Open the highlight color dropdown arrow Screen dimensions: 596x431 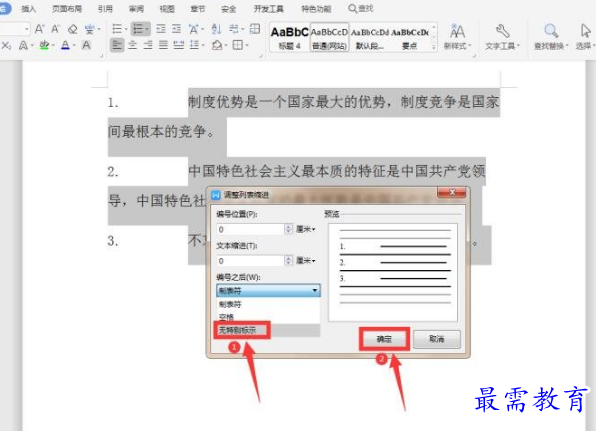pyautogui.click(x=53, y=46)
